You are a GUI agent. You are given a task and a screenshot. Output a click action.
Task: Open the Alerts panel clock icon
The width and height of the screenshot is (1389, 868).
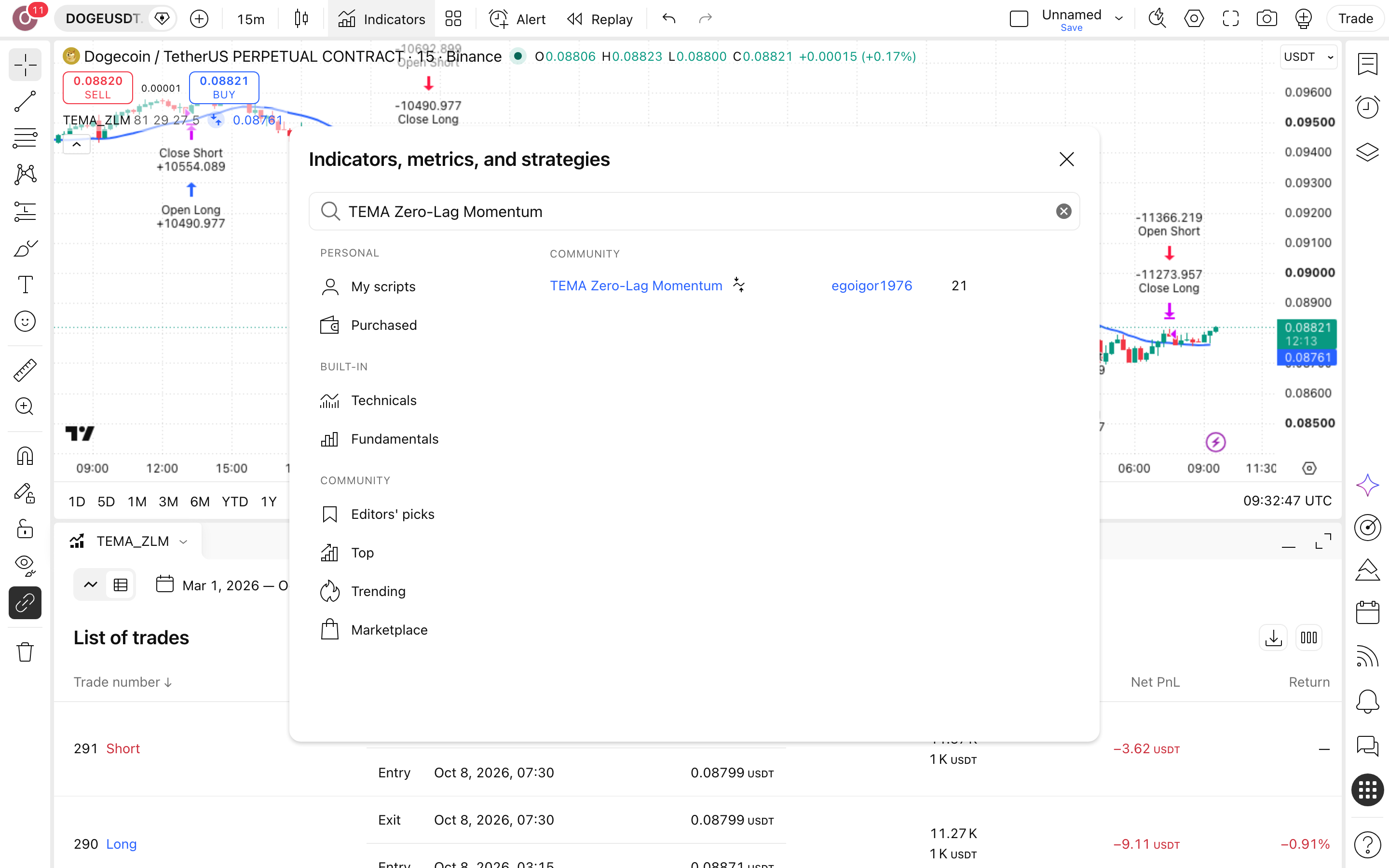(1368, 107)
